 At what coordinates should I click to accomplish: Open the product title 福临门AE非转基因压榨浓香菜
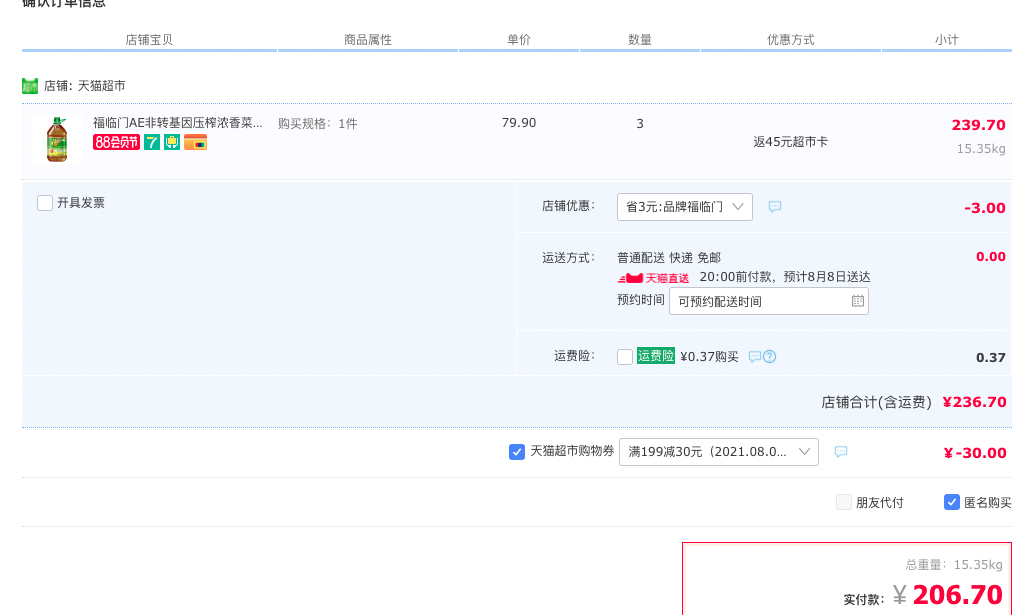(x=177, y=123)
